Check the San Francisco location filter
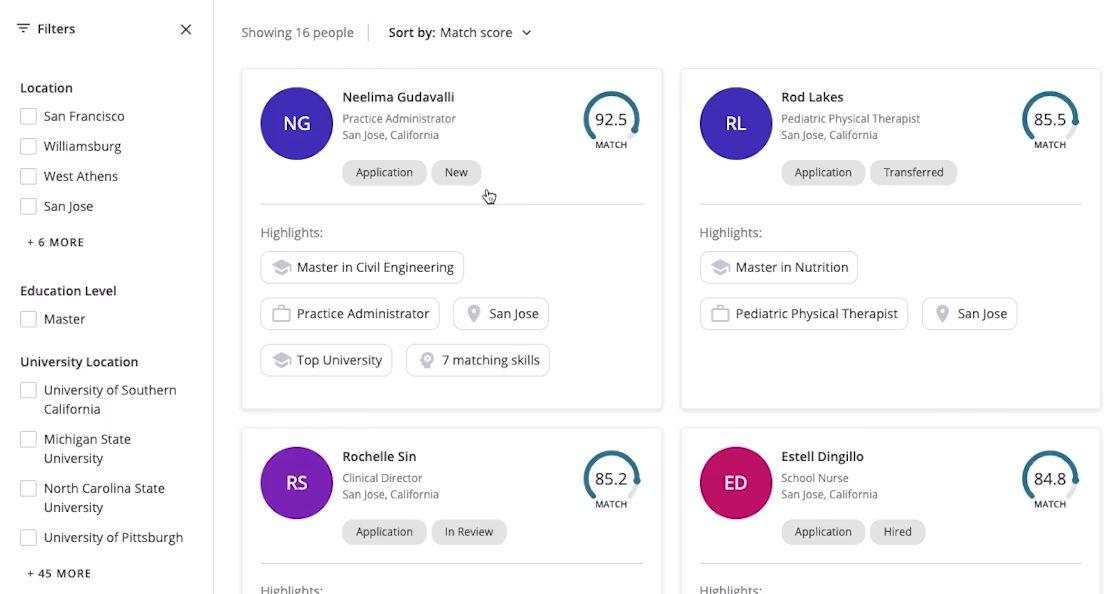The width and height of the screenshot is (1110, 594). point(29,117)
